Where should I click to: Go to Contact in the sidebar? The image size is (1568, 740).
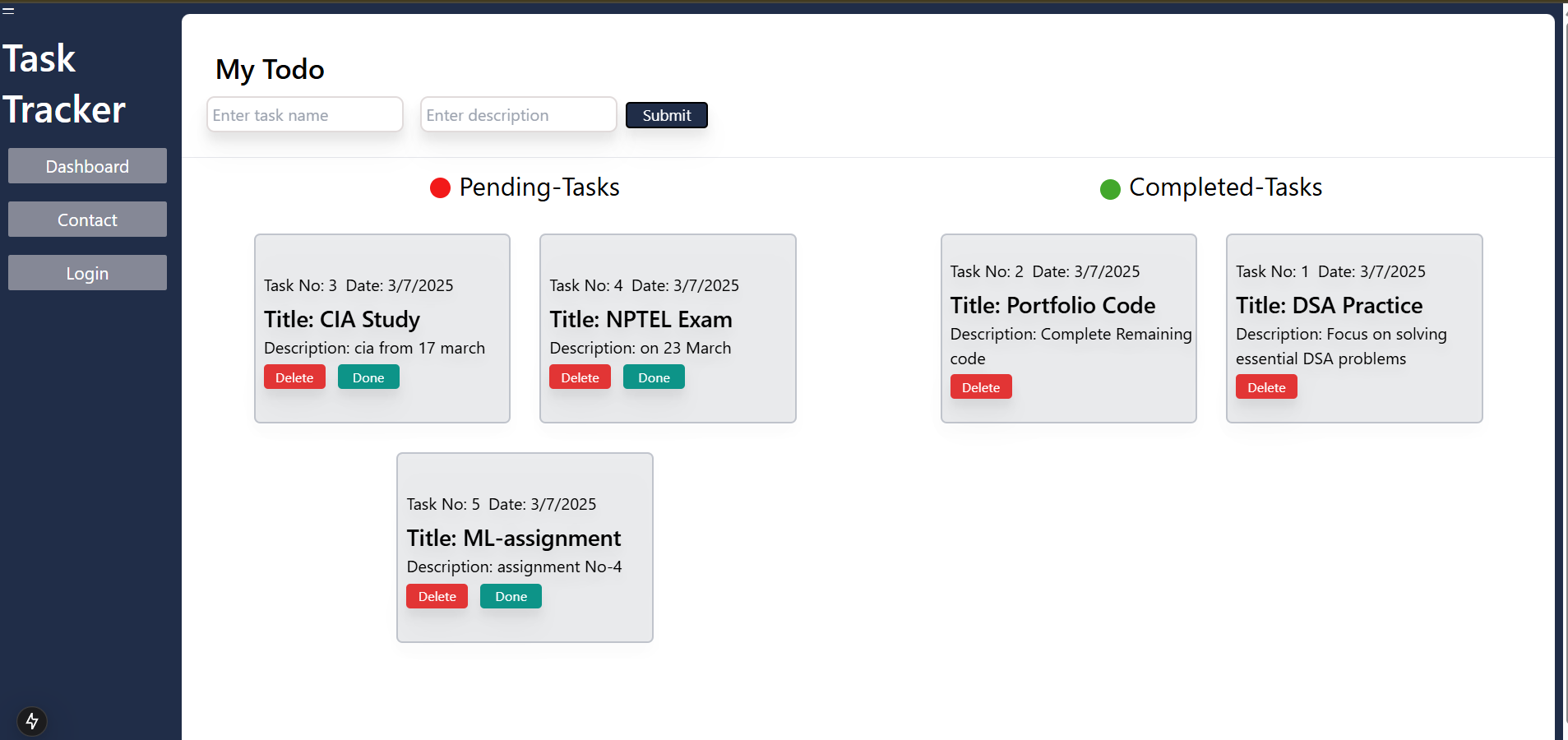click(87, 220)
